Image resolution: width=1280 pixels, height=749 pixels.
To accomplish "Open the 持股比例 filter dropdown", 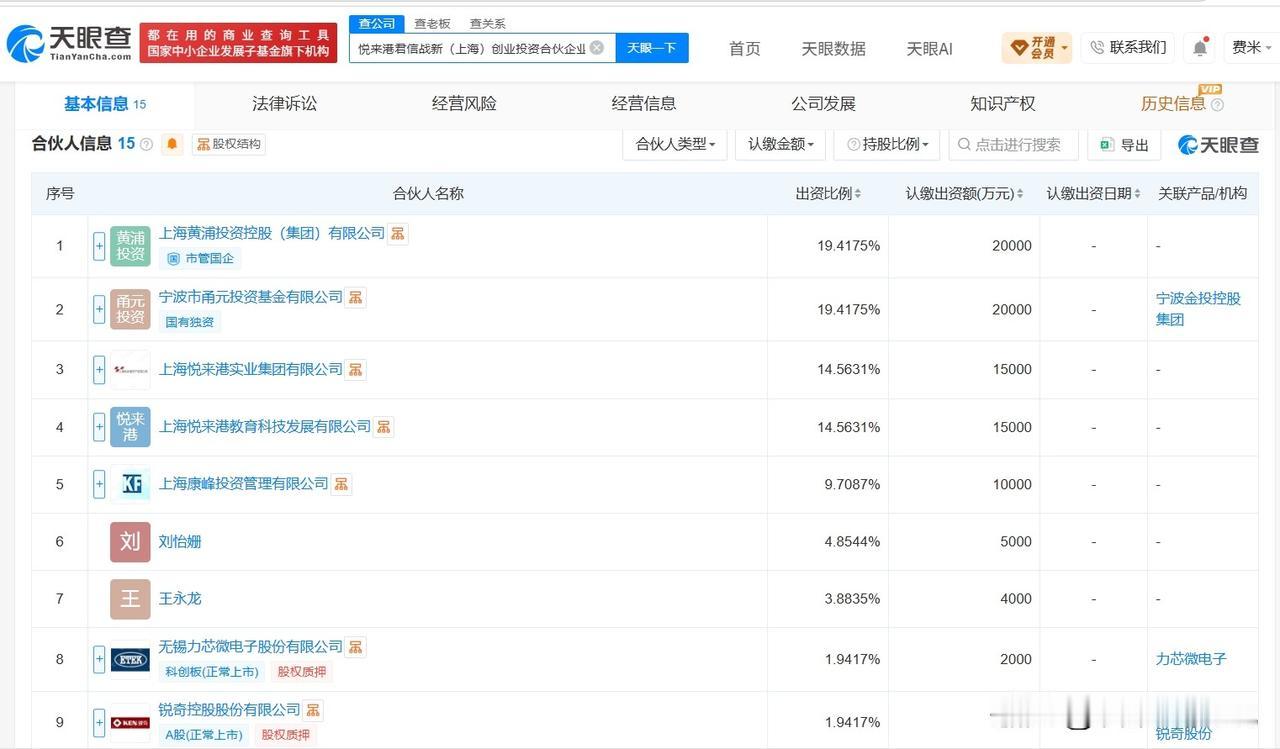I will coord(887,144).
